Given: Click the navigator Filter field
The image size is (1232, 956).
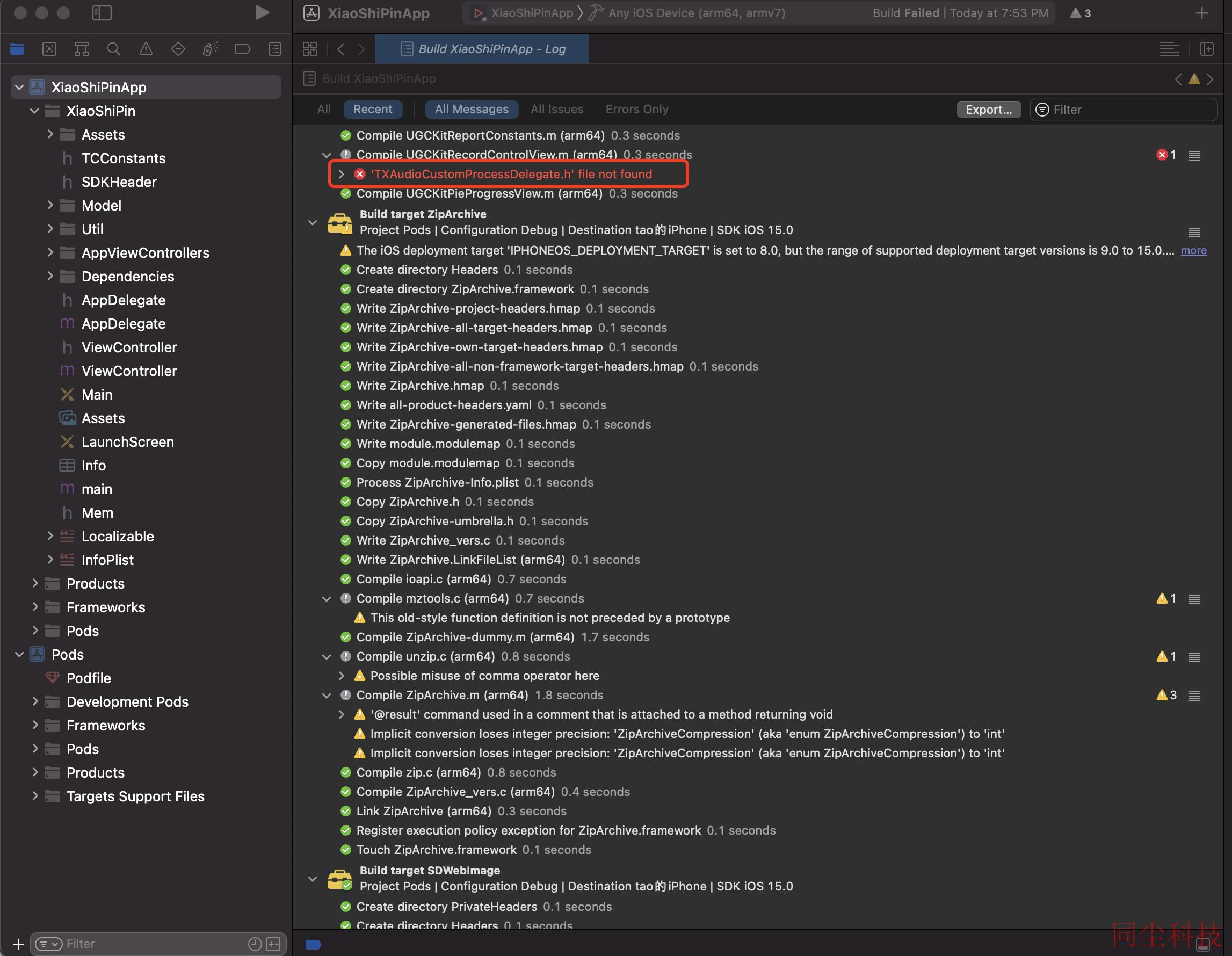Looking at the screenshot, I should point(158,944).
